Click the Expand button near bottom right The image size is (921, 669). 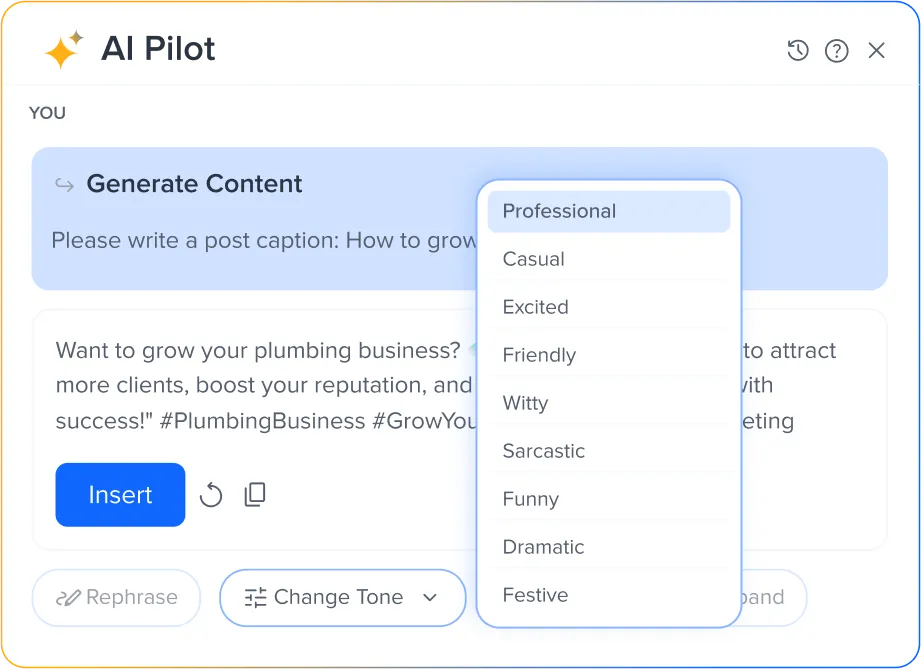point(763,597)
